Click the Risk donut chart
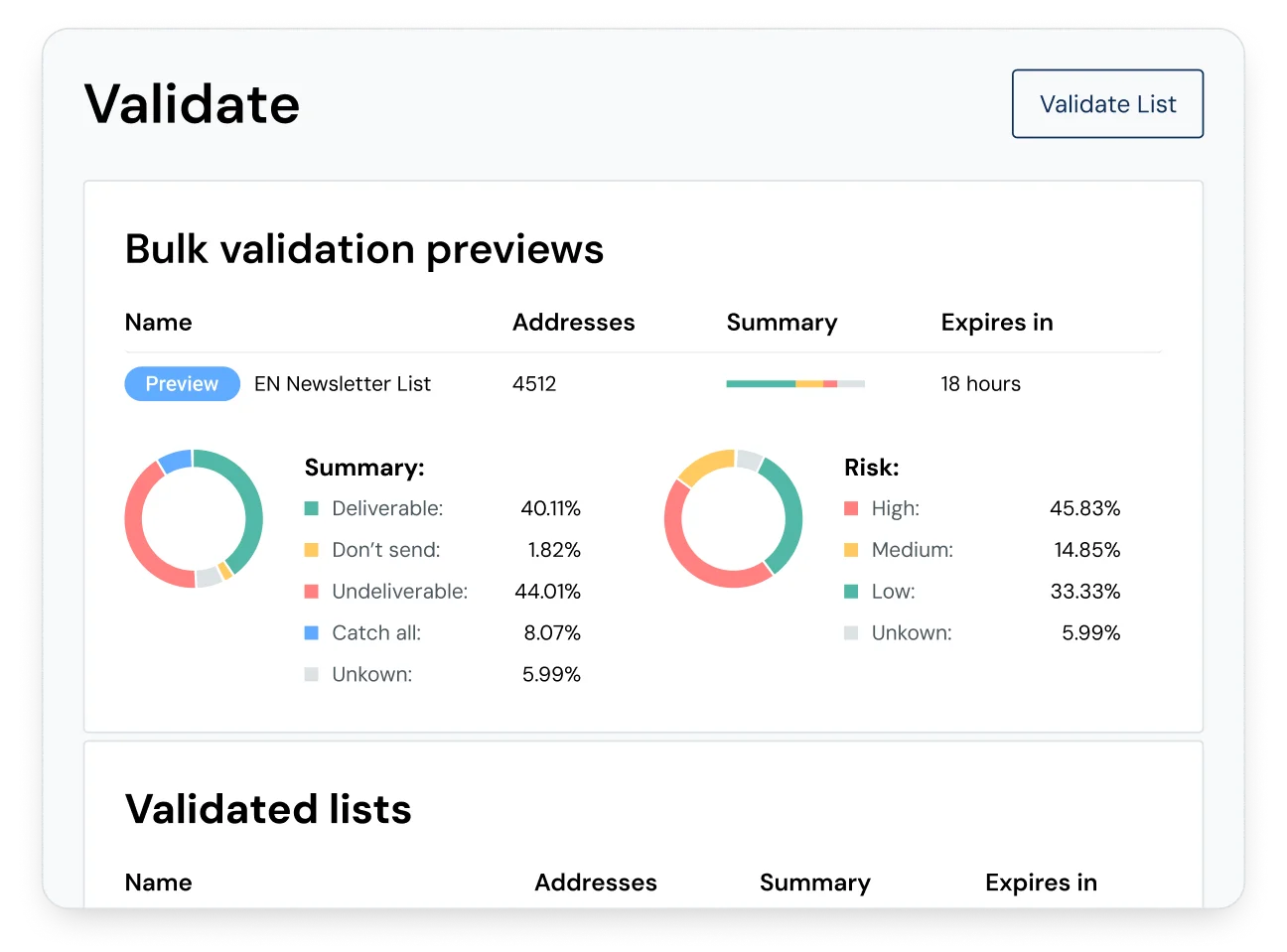This screenshot has width=1287, height=952. (733, 518)
